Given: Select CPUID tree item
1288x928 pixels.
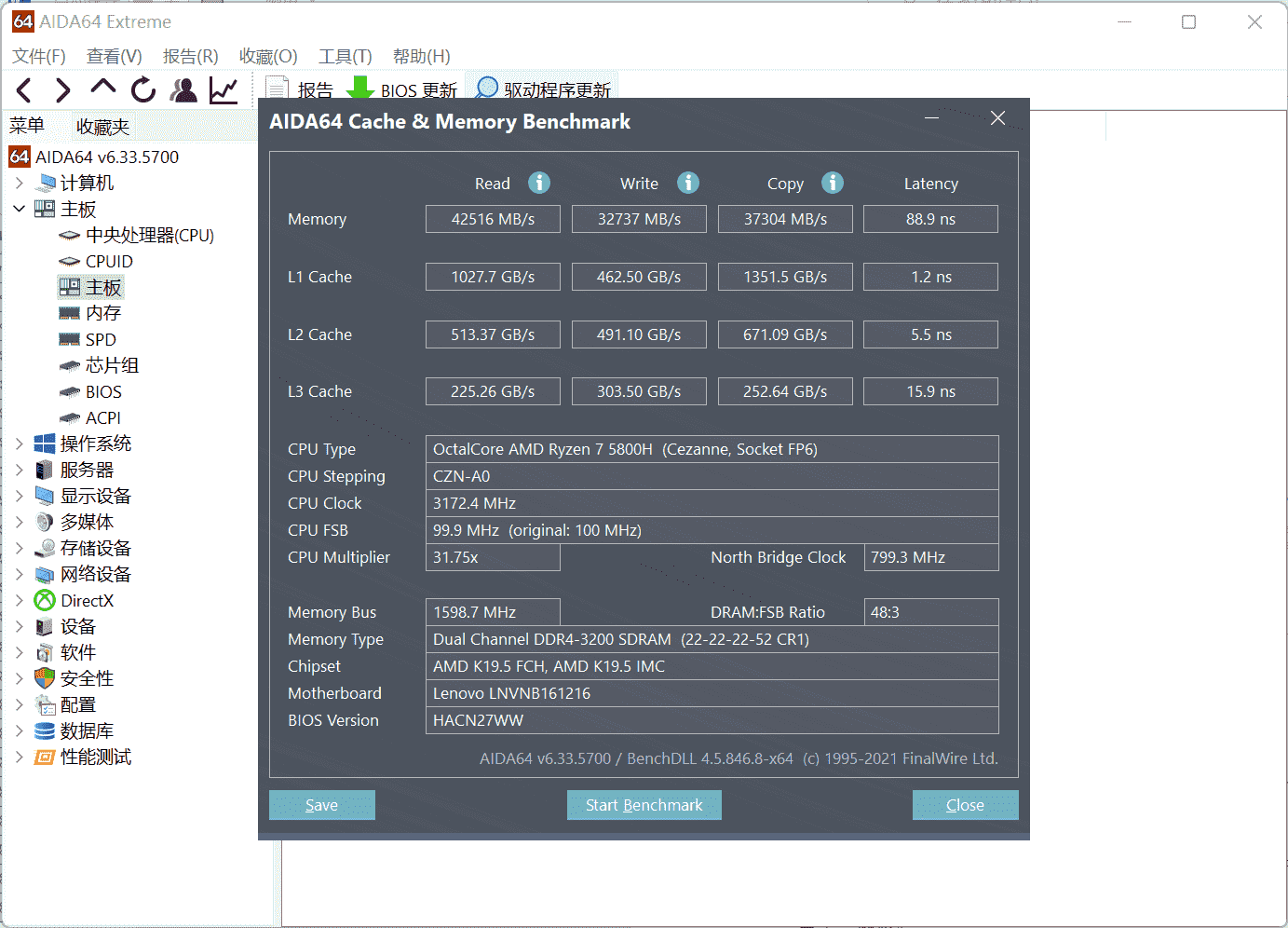Looking at the screenshot, I should (97, 261).
